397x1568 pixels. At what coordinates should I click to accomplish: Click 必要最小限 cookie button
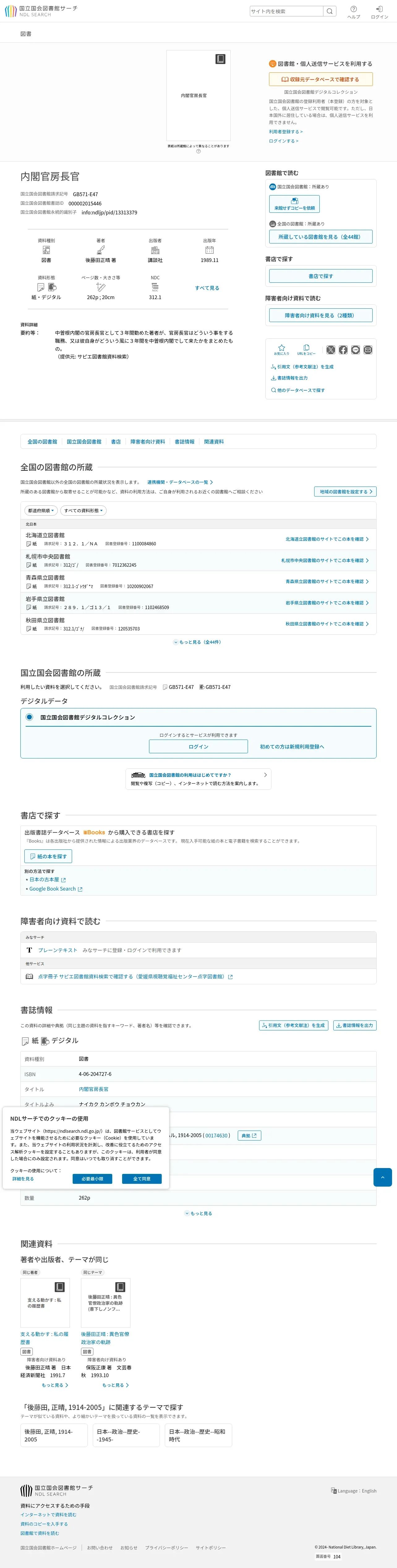(92, 1179)
